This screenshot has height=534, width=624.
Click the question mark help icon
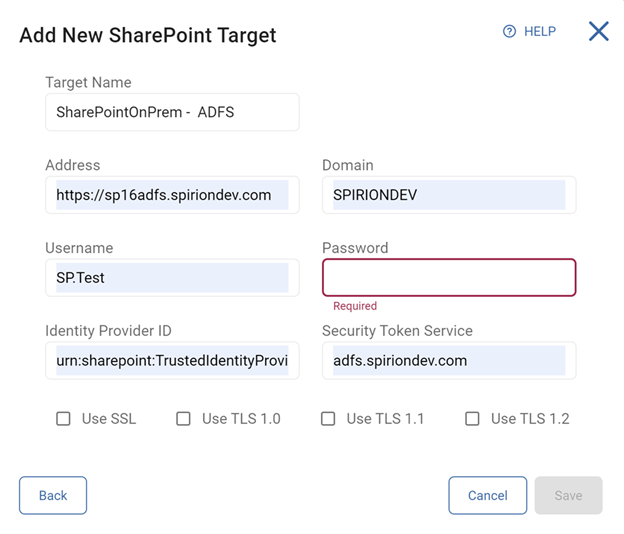click(510, 32)
